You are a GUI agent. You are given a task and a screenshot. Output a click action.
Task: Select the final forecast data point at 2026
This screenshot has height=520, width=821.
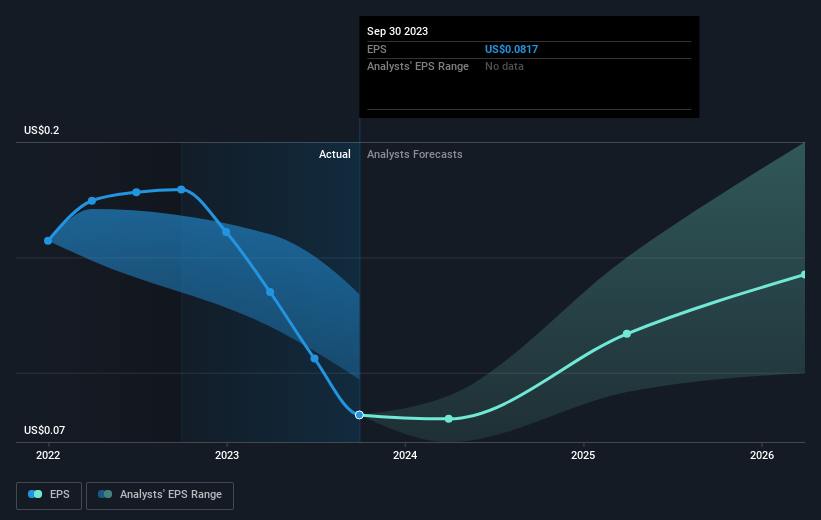(804, 275)
